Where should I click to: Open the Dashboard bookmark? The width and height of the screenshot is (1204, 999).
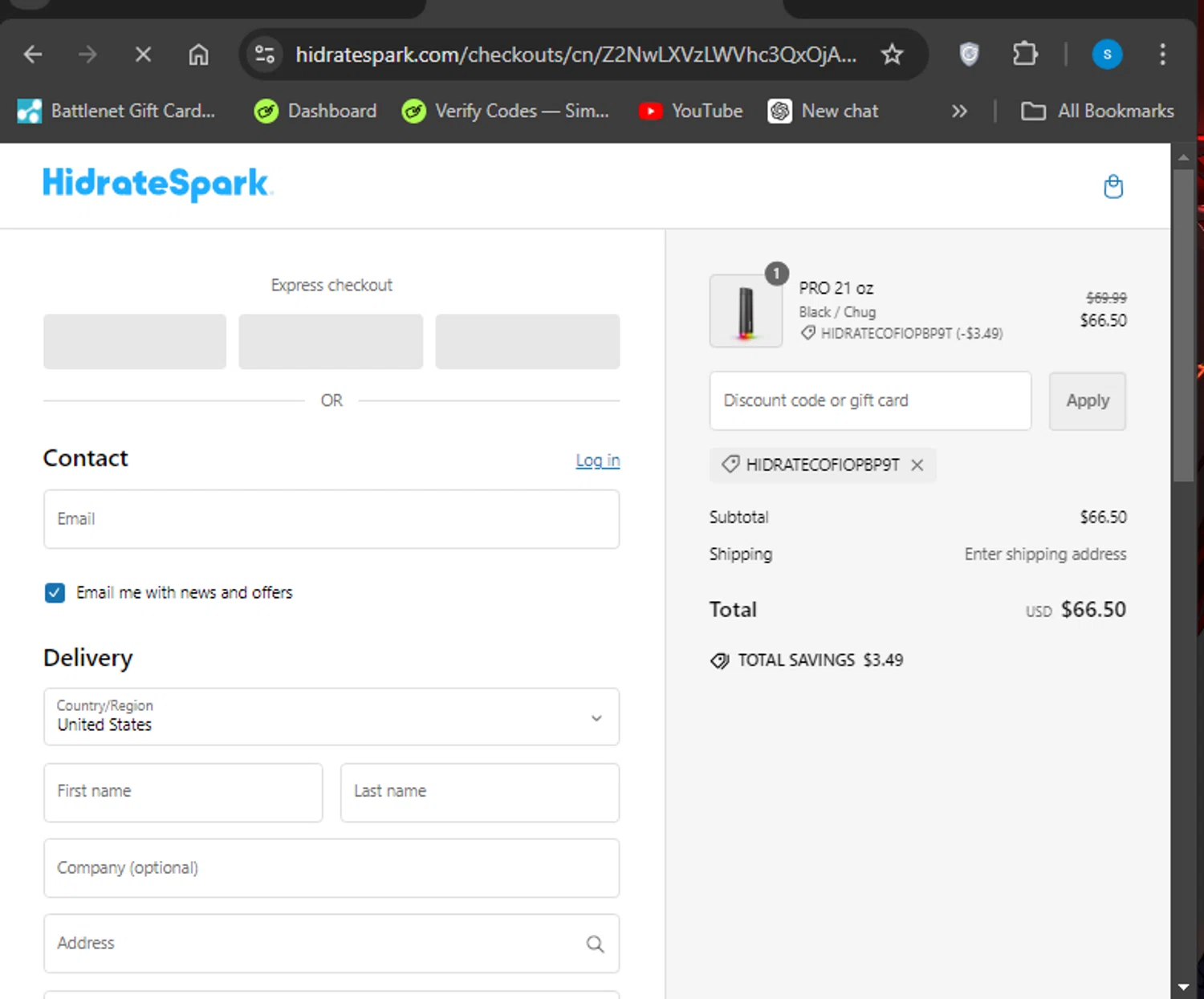(315, 111)
